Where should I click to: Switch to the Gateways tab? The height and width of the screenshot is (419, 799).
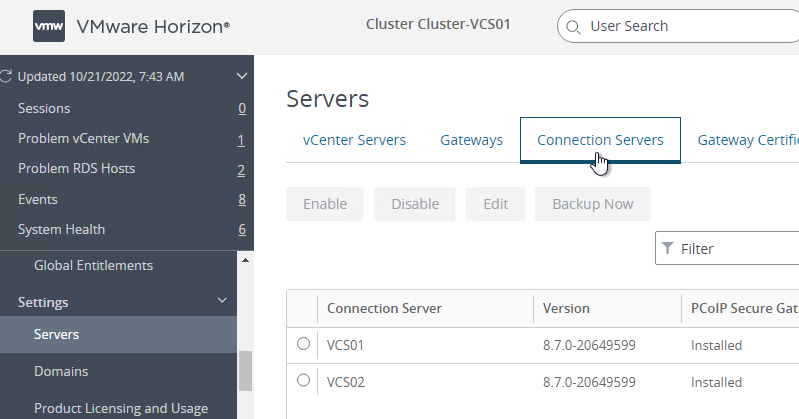point(471,140)
